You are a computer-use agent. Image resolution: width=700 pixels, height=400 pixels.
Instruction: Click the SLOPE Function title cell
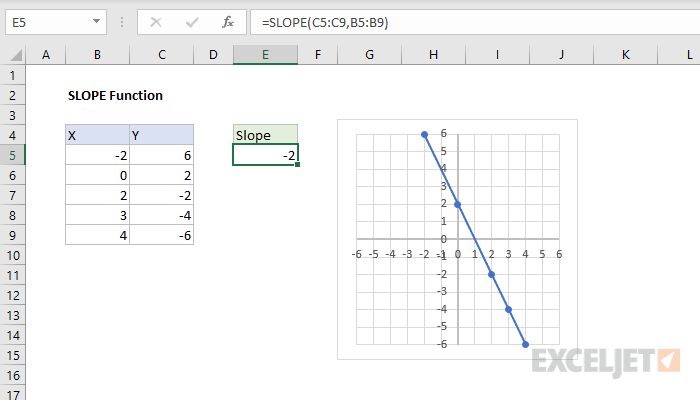115,95
